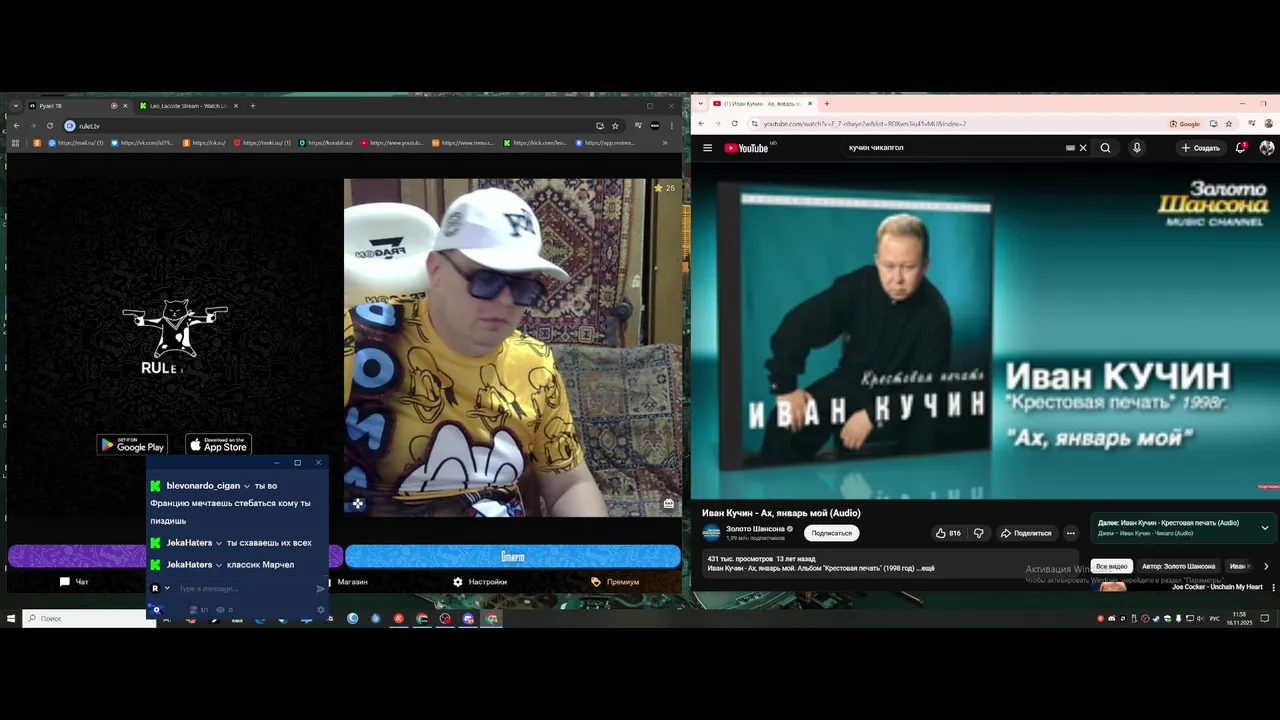Viewport: 1280px width, 720px height.
Task: Open a new tab in rulet.tv window
Action: tap(252, 106)
